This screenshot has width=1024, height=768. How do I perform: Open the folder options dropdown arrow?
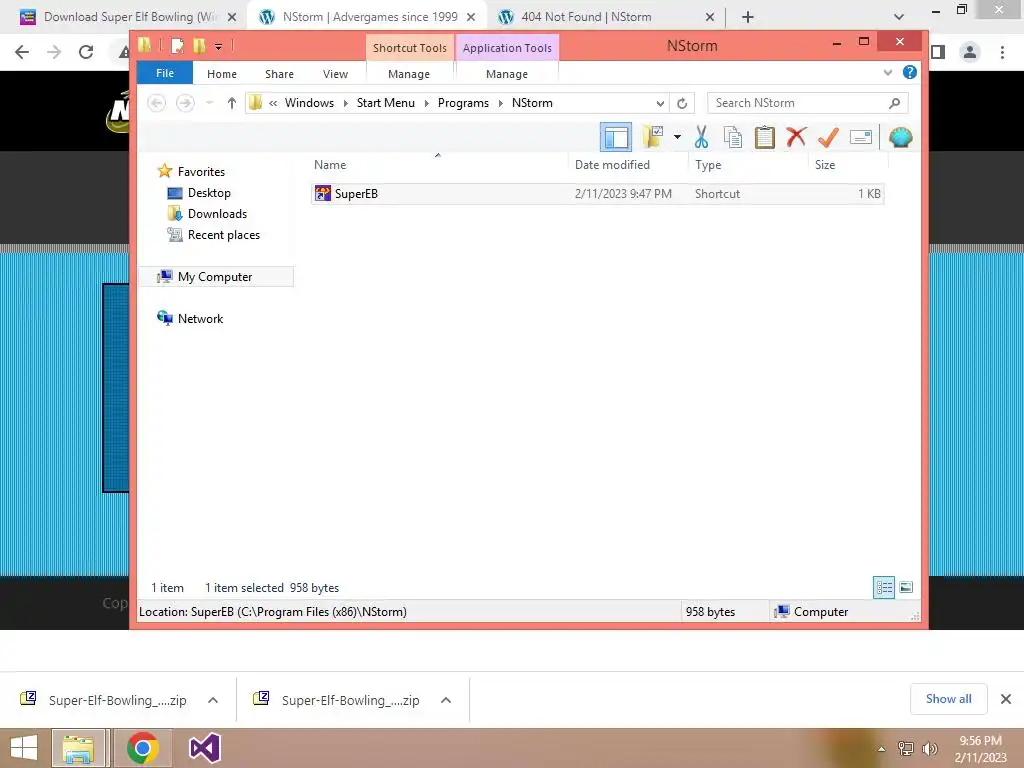click(x=677, y=137)
